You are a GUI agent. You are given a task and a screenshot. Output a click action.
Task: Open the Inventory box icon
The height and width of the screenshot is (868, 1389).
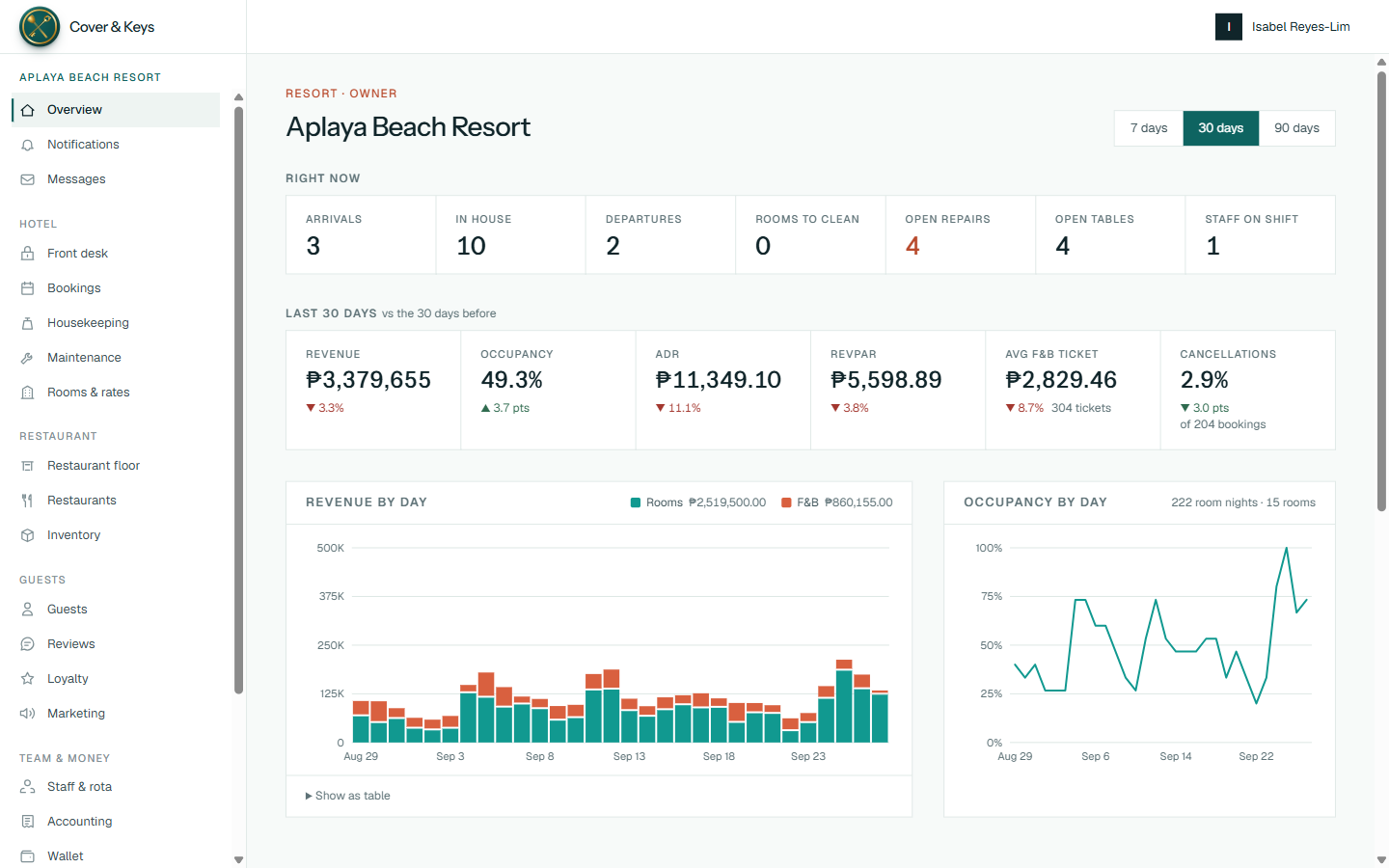(28, 535)
